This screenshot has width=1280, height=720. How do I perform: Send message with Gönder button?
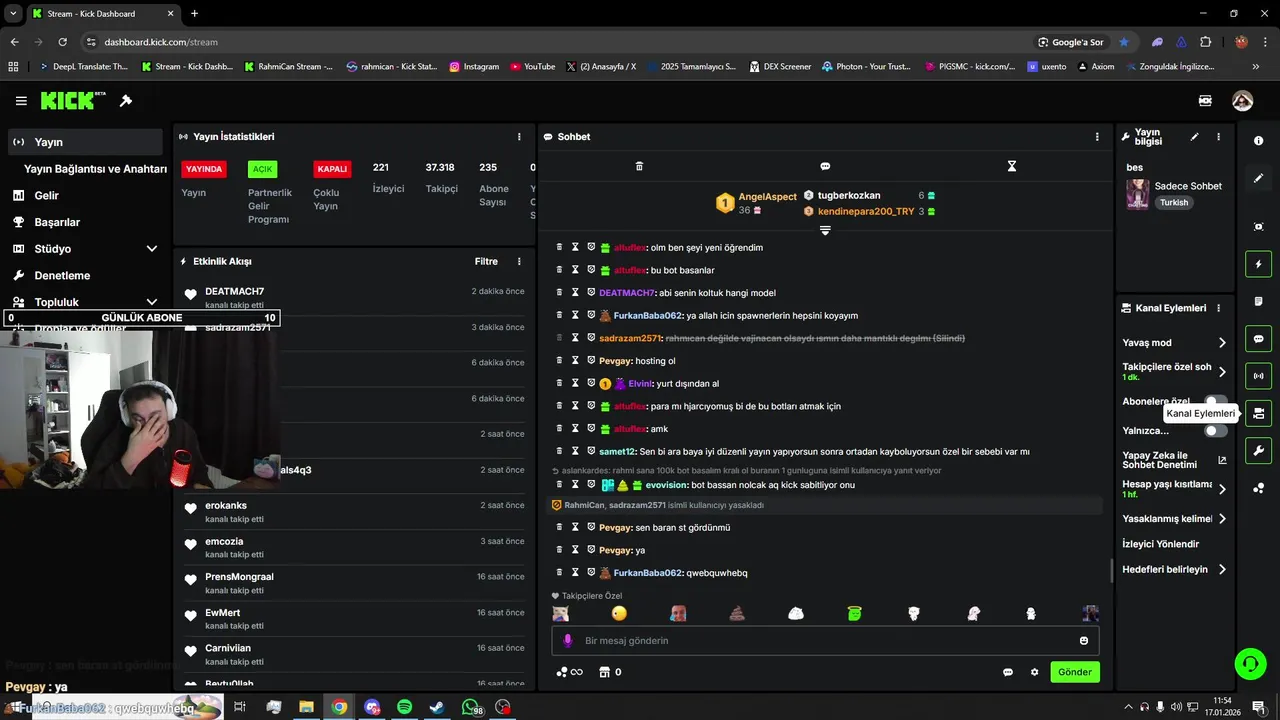tap(1075, 672)
